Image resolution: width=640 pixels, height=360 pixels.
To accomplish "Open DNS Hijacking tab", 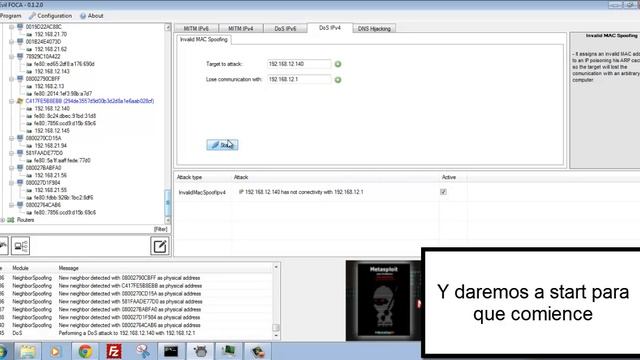I will click(x=374, y=29).
